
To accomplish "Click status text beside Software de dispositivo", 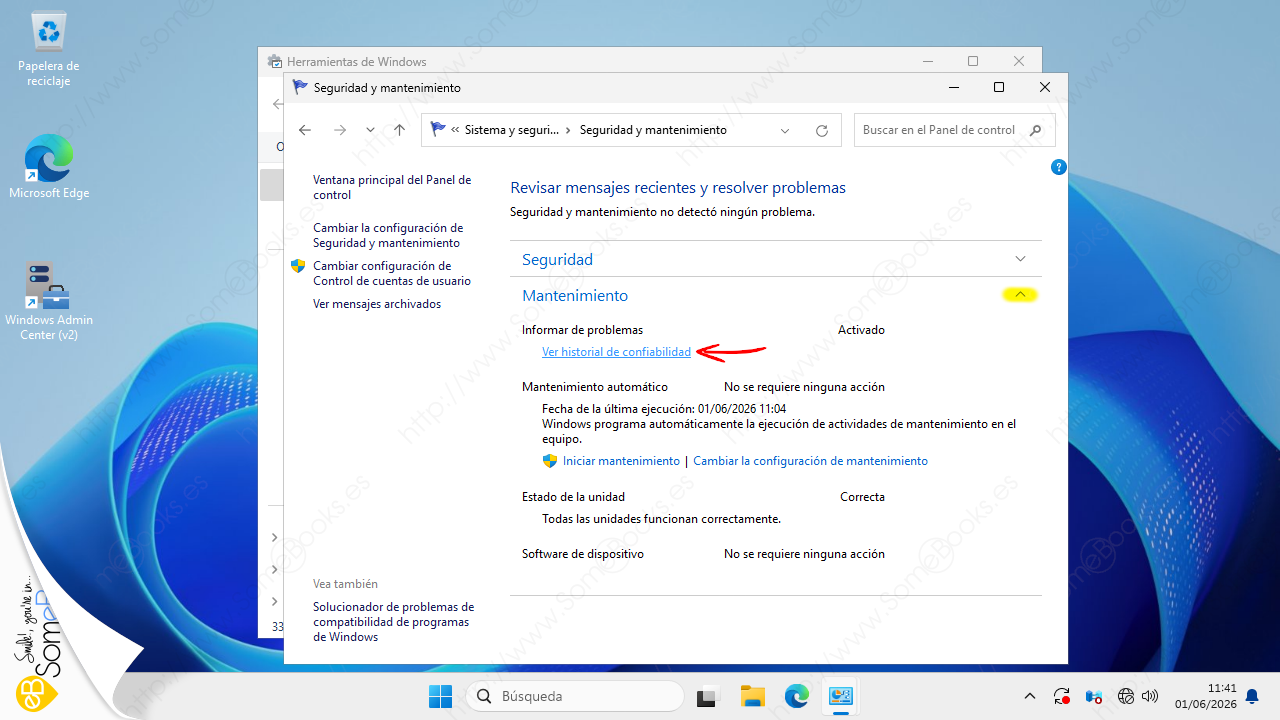I will coord(804,554).
